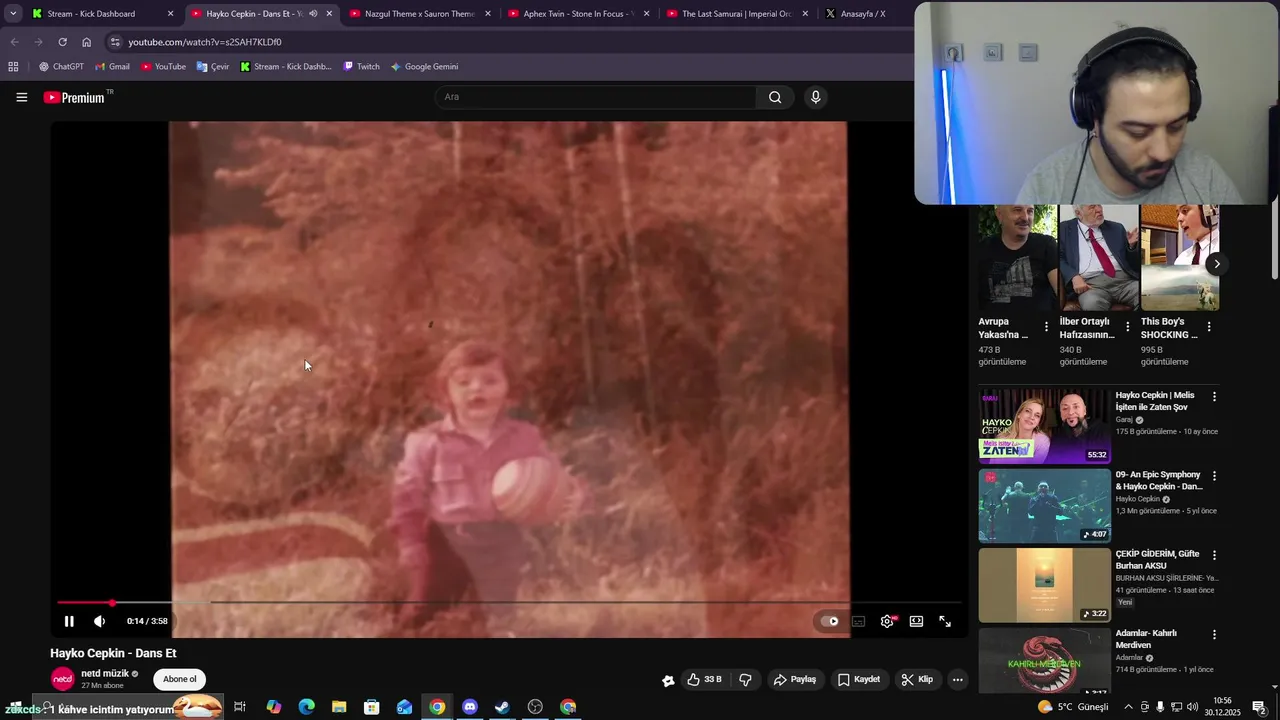Click the youtube.com address bar URL
This screenshot has height=720, width=1280.
pos(205,42)
